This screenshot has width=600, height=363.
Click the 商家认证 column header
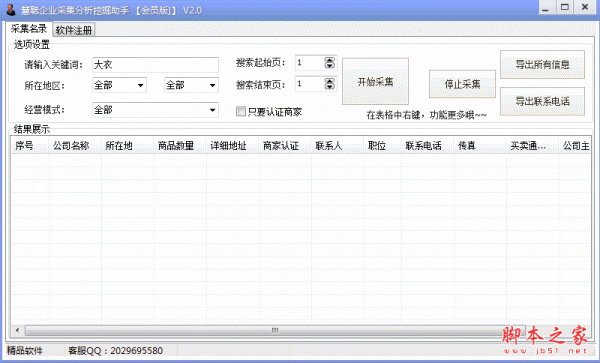[x=285, y=145]
